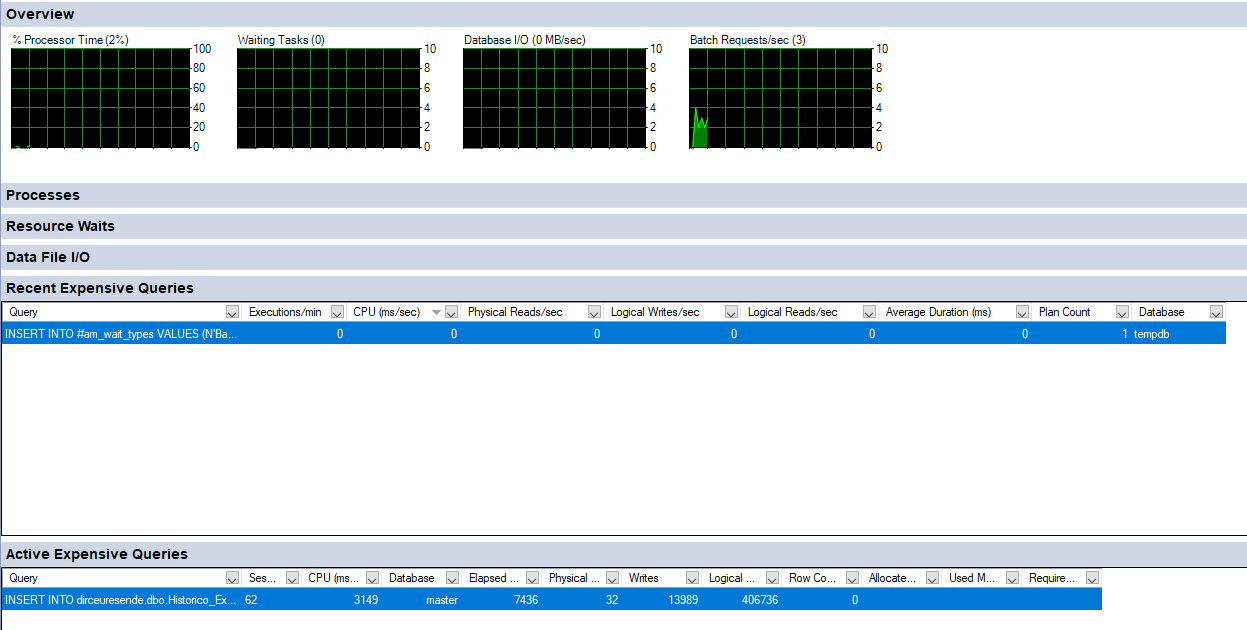Select the INSERT INTO #am_wait_types query row

pyautogui.click(x=614, y=334)
